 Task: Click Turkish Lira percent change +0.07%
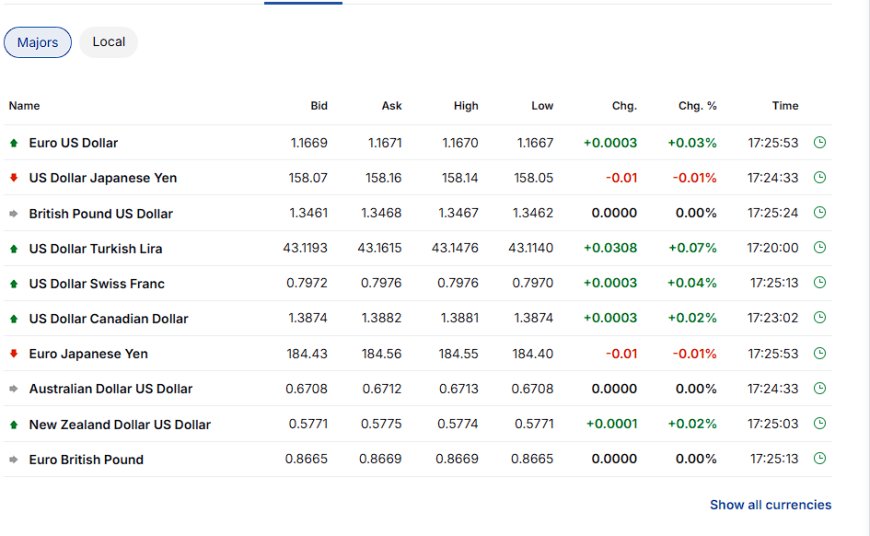(692, 247)
